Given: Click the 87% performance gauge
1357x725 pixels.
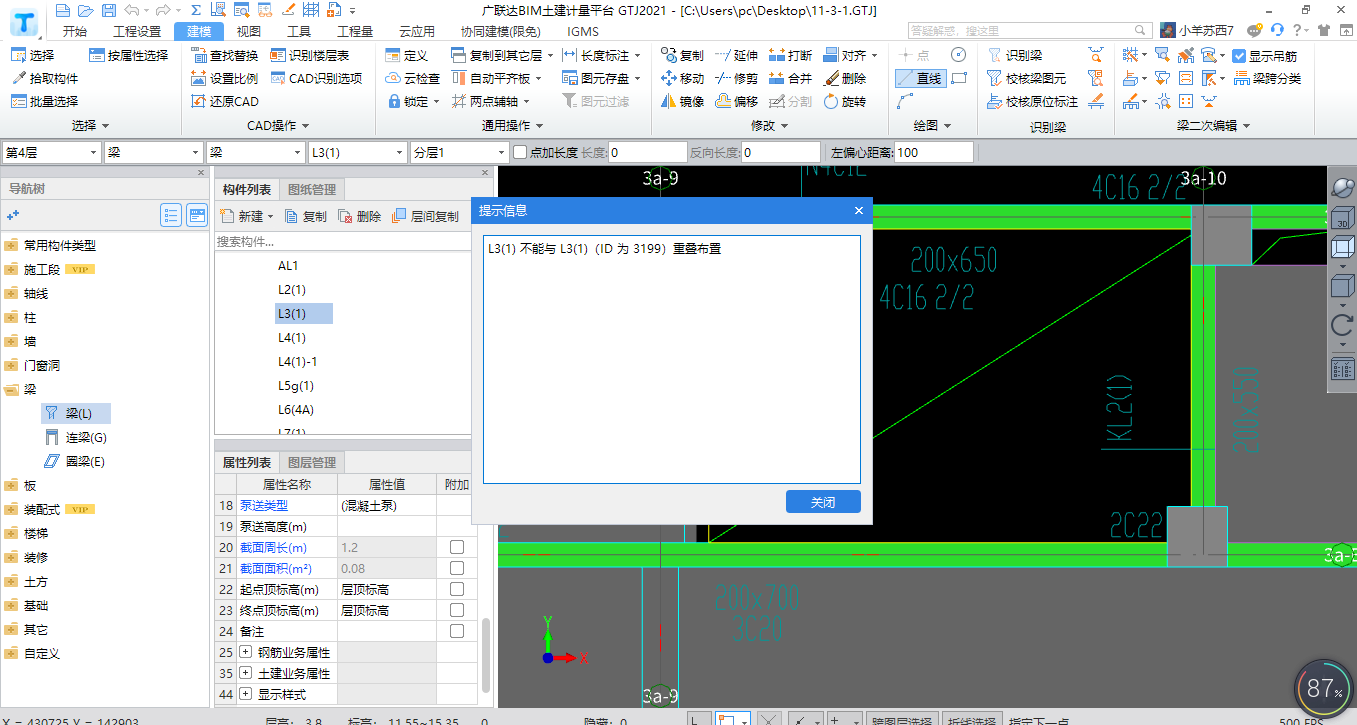Looking at the screenshot, I should pyautogui.click(x=1325, y=688).
